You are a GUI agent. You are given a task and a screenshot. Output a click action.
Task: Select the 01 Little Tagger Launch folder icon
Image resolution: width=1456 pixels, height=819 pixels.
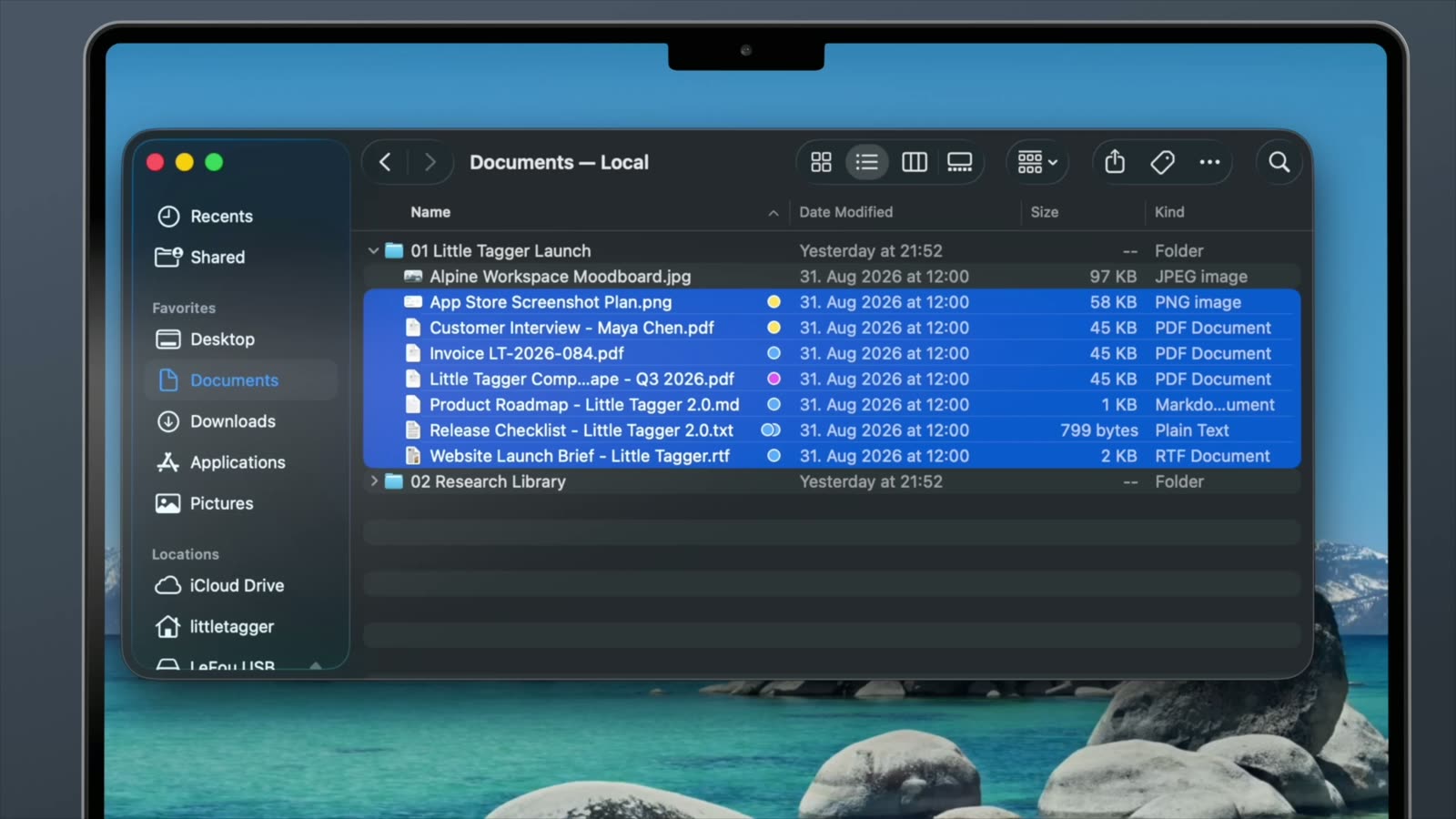click(x=394, y=250)
